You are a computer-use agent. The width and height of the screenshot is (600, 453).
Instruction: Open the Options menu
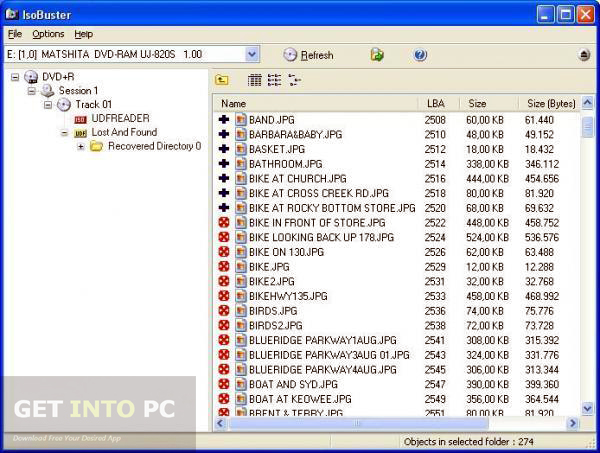click(x=48, y=34)
